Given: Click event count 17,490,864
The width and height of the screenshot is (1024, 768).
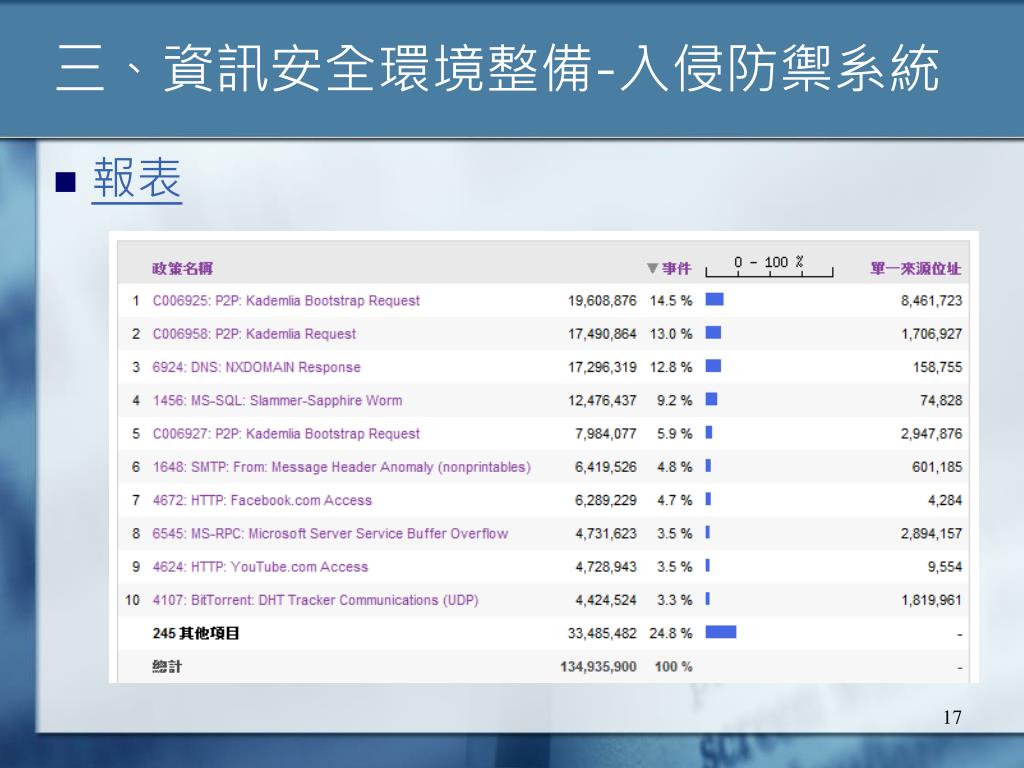Looking at the screenshot, I should coord(601,334).
